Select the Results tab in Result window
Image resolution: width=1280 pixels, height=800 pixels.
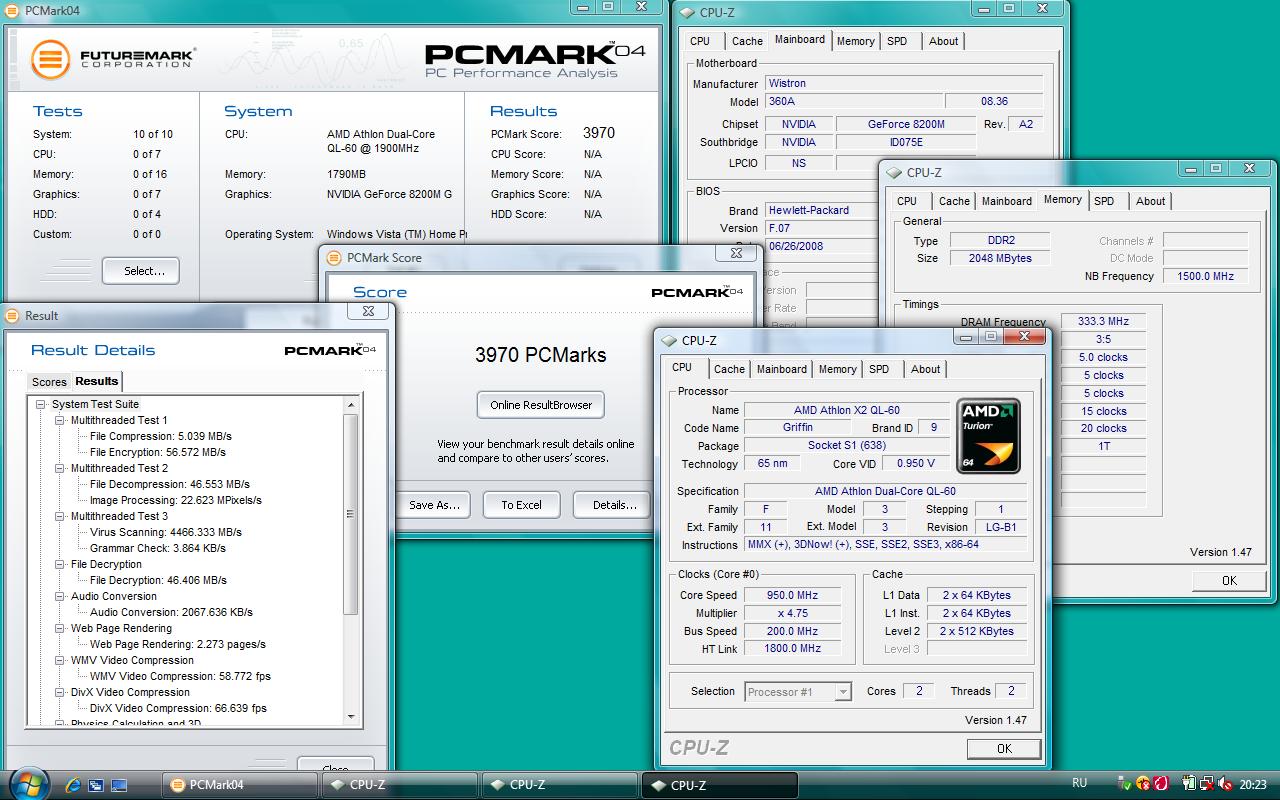coord(97,381)
